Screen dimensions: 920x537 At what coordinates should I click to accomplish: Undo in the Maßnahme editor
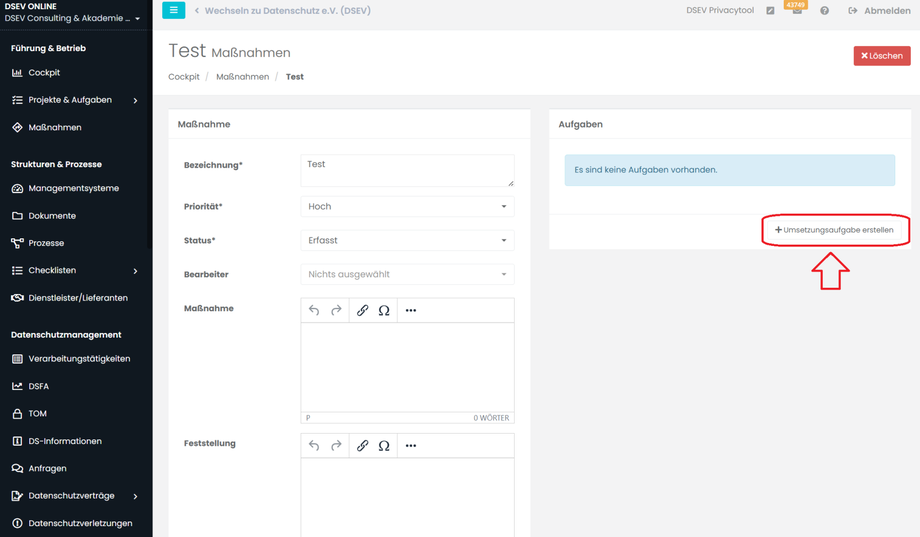(x=314, y=310)
